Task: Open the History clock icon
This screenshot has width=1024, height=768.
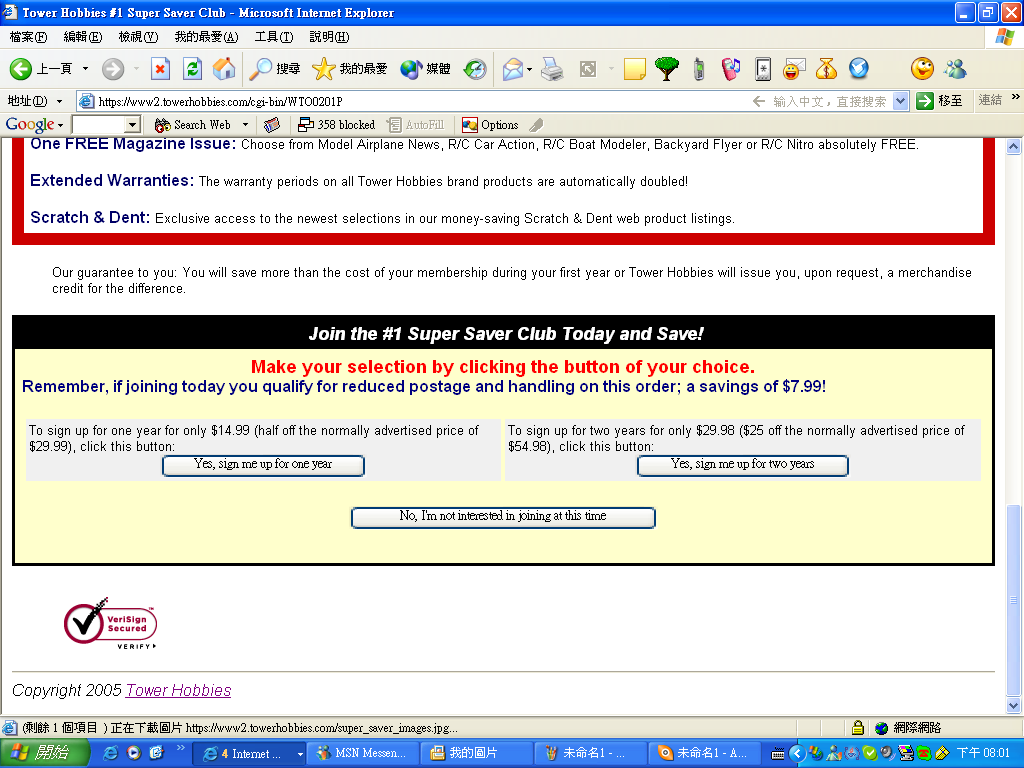Action: [x=475, y=69]
